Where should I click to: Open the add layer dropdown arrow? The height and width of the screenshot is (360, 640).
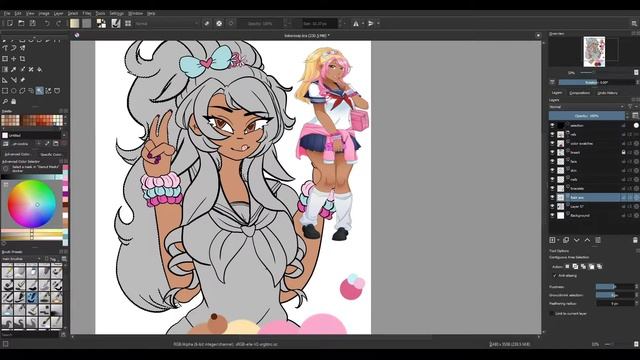pyautogui.click(x=558, y=240)
